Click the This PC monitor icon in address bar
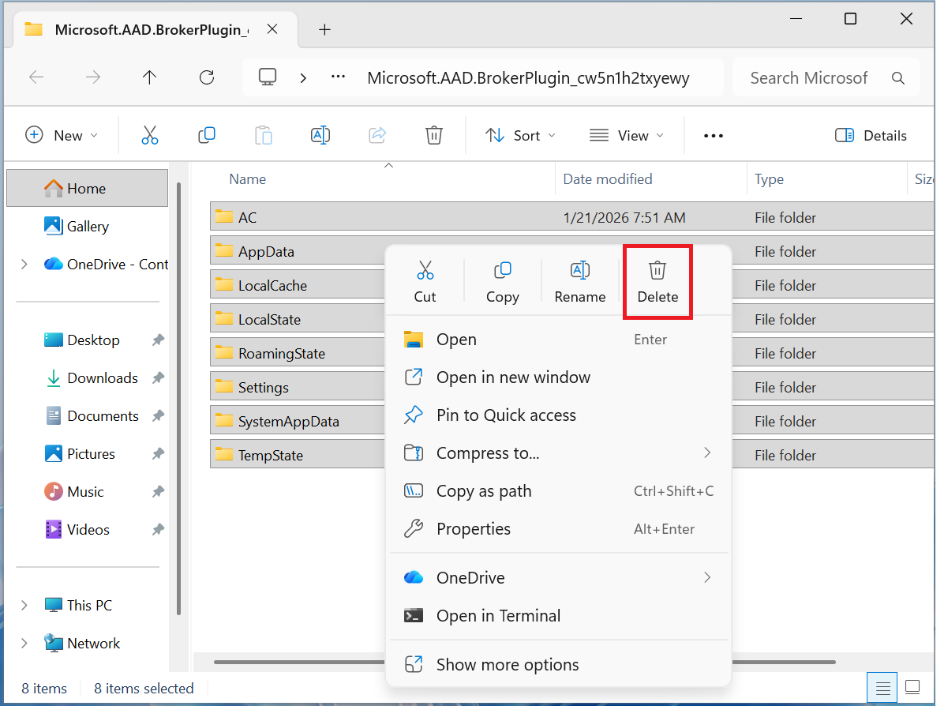Image resolution: width=936 pixels, height=706 pixels. pyautogui.click(x=267, y=78)
